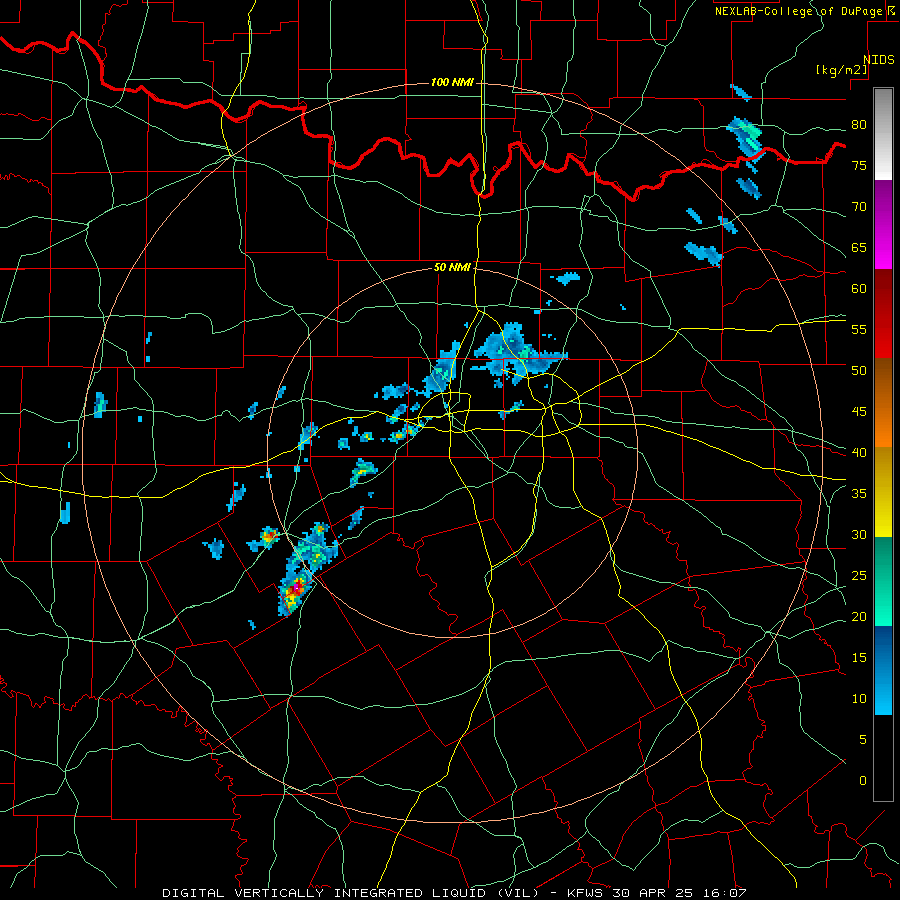Click the magenta core of the strongest storm cell
Image resolution: width=900 pixels, height=900 pixels.
(297, 586)
